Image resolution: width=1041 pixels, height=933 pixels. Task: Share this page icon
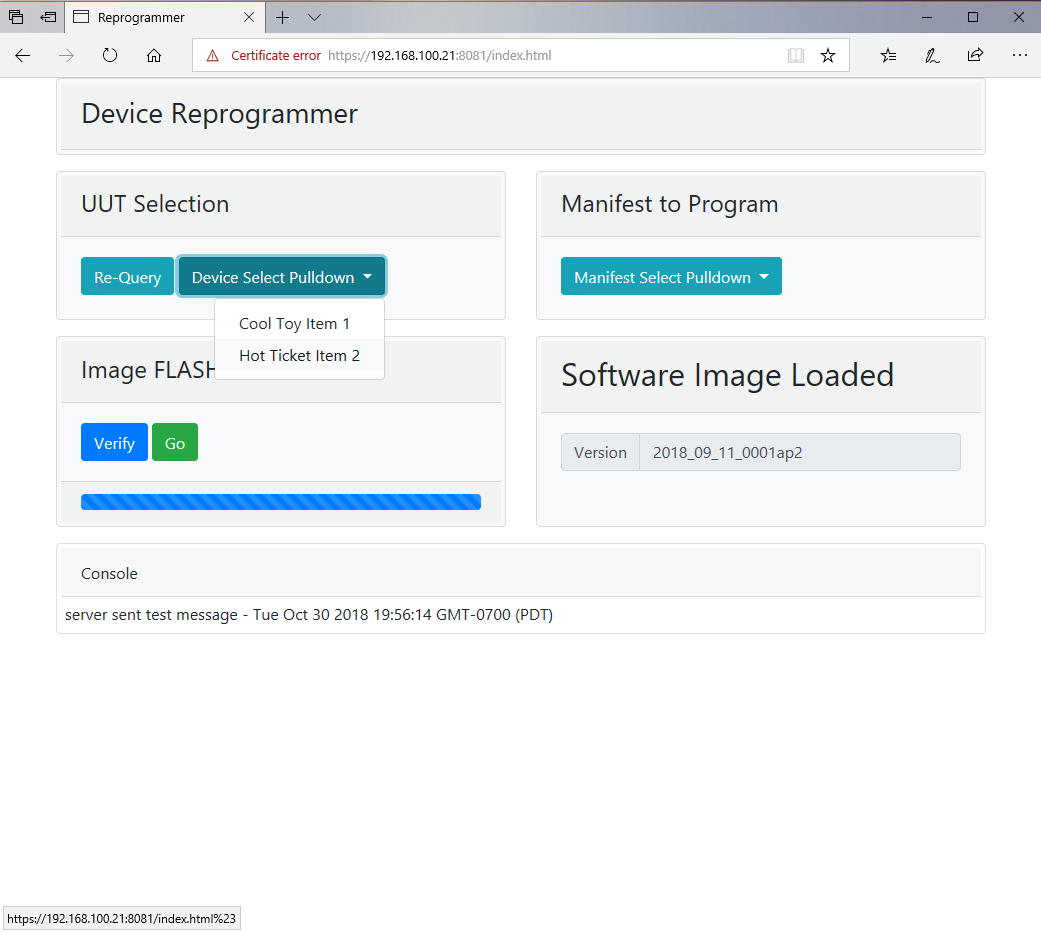[975, 56]
